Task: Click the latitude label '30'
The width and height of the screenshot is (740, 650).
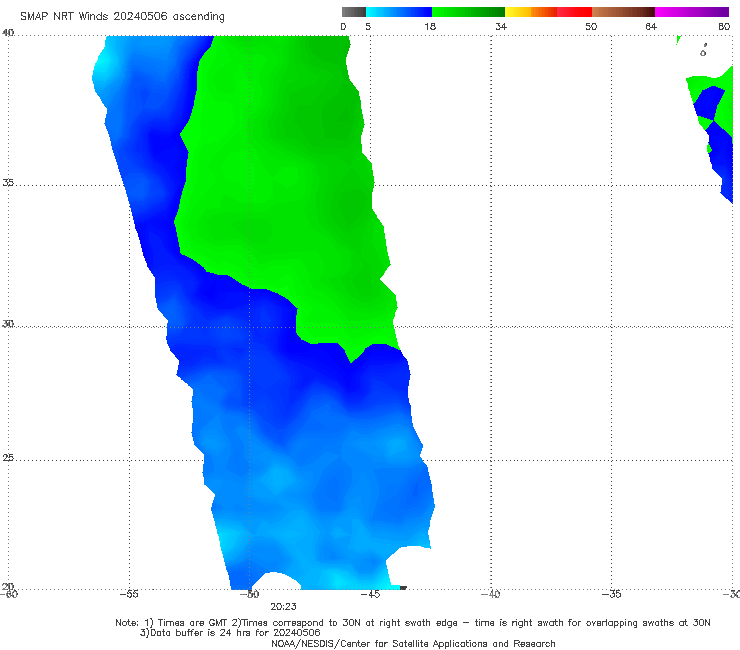Action: click(8, 324)
